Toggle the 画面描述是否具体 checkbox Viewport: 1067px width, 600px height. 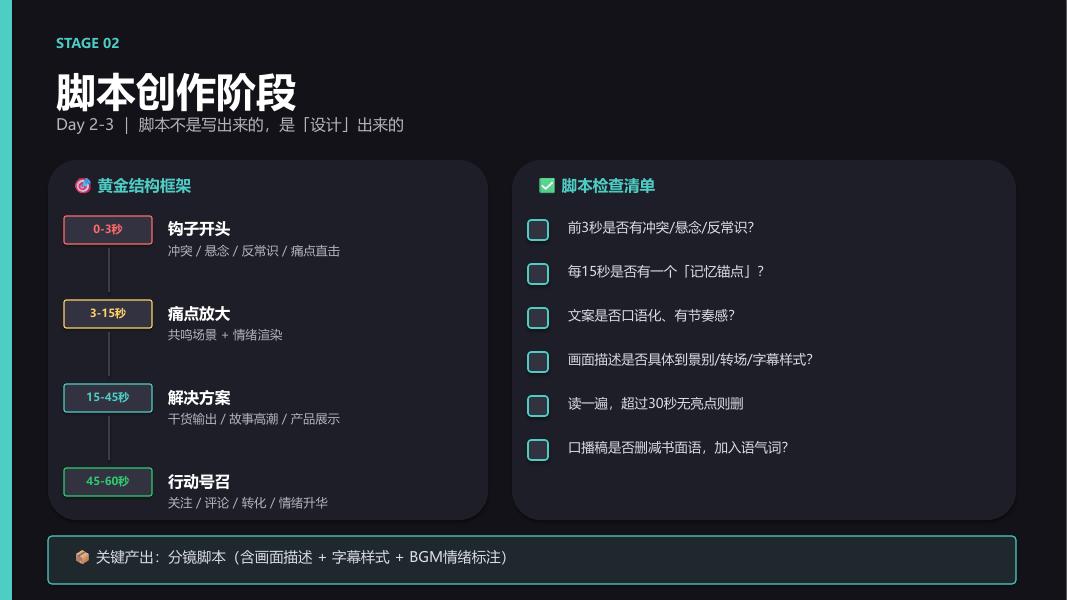[x=538, y=362]
